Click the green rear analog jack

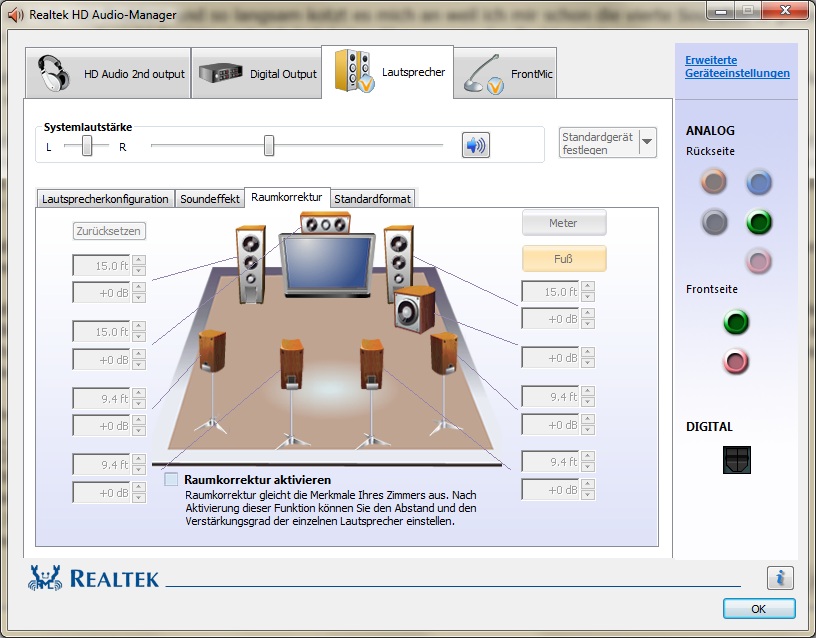(x=759, y=222)
